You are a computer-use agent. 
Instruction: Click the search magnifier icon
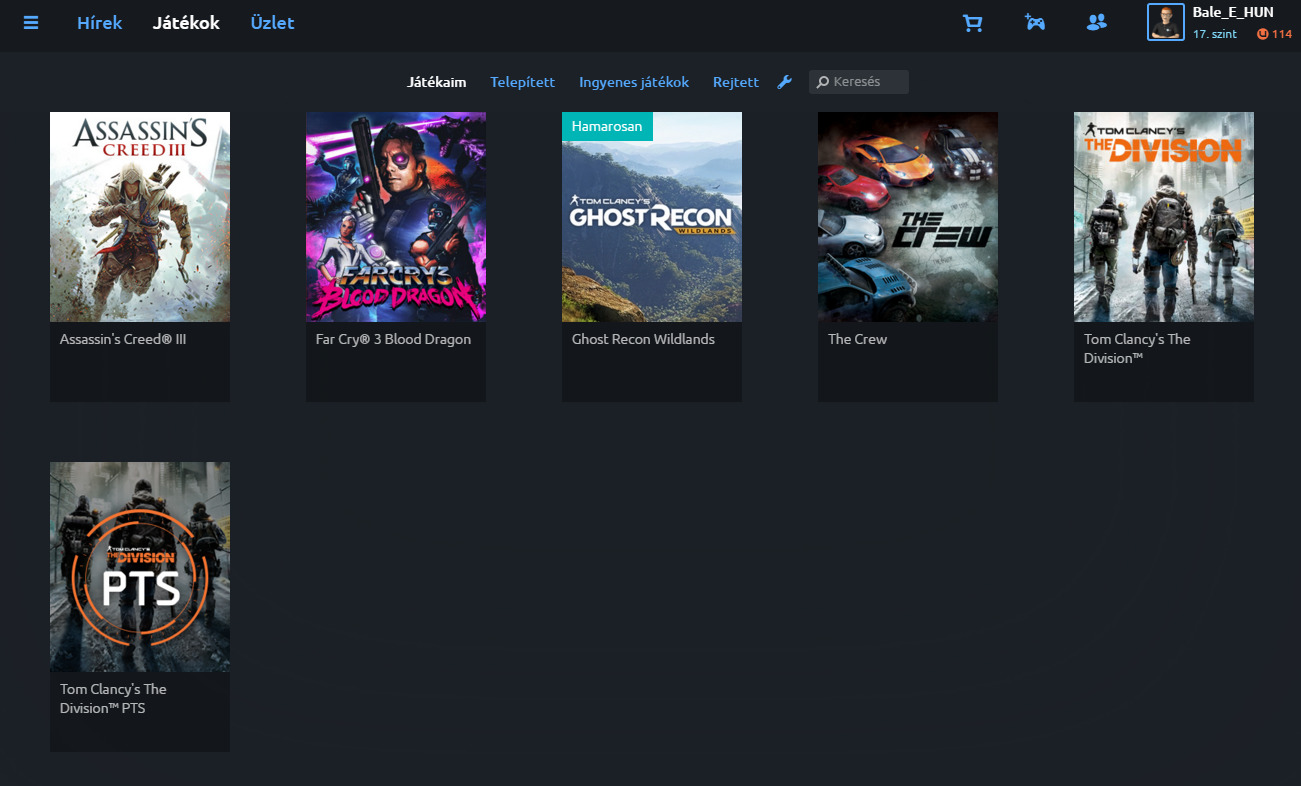click(x=823, y=82)
